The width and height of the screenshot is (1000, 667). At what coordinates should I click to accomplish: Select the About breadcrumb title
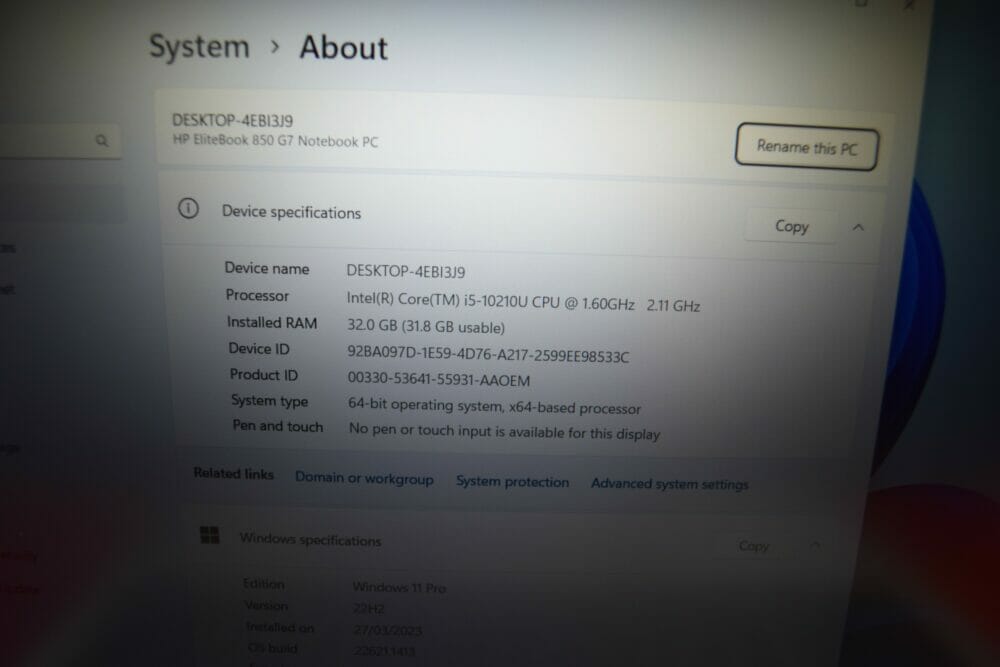[344, 48]
